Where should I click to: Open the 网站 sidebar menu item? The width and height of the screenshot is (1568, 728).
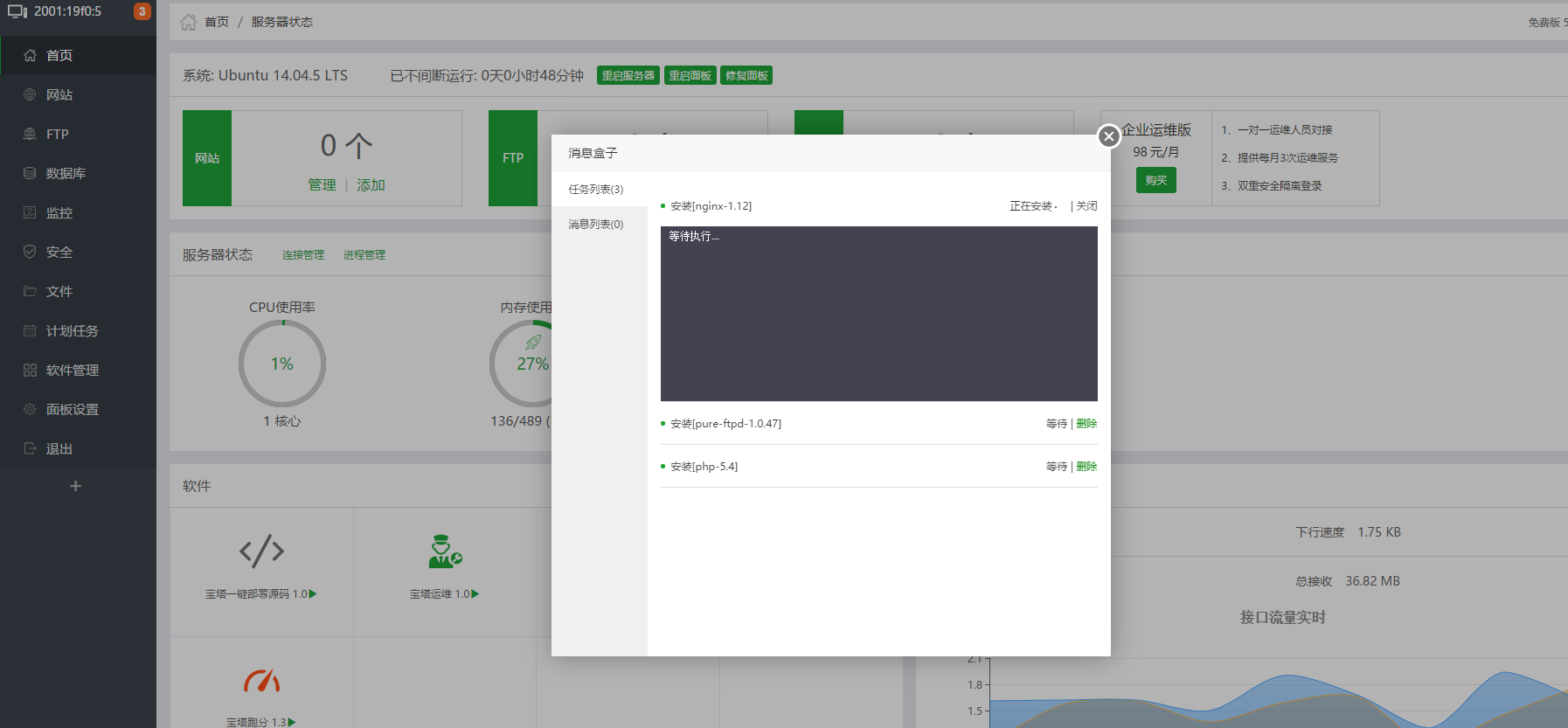point(59,94)
